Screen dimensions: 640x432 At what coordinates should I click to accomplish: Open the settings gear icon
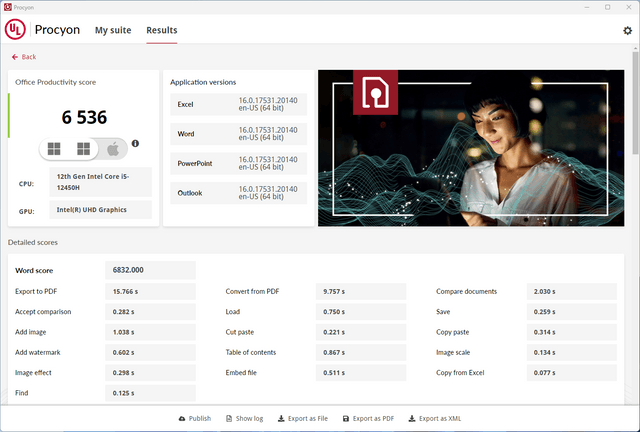coord(627,30)
